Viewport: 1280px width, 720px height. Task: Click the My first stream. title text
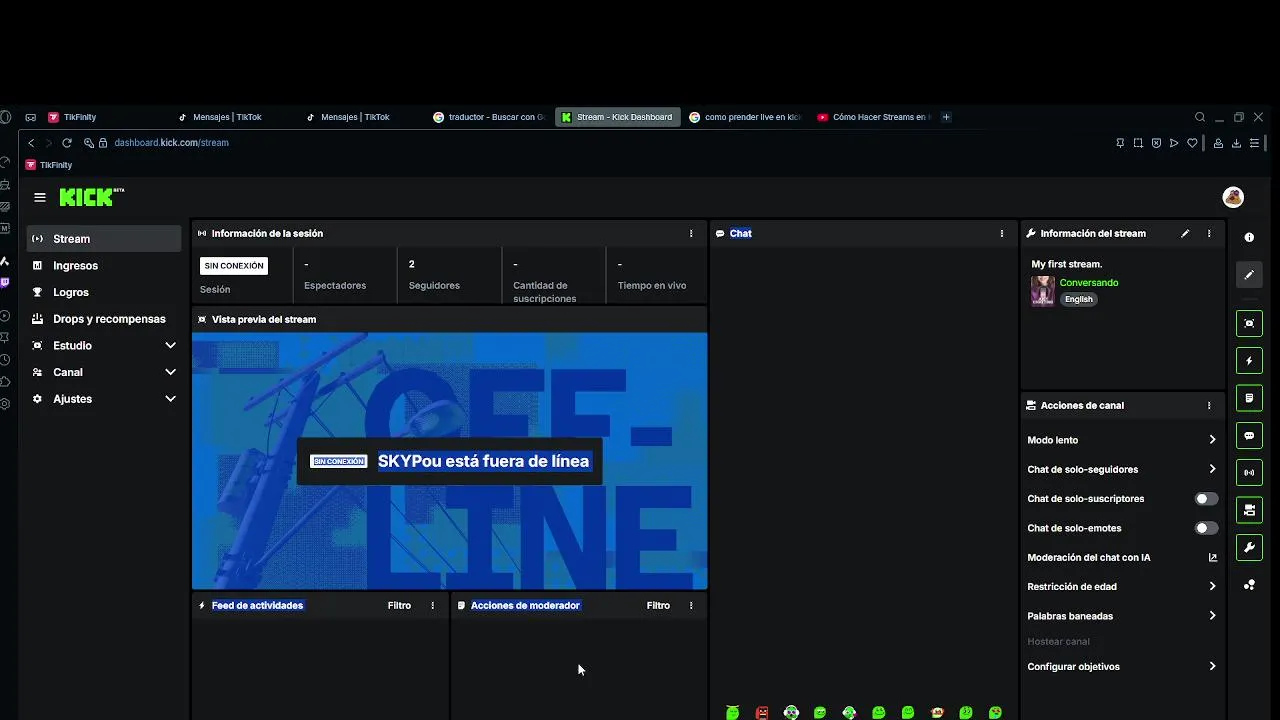click(1067, 264)
